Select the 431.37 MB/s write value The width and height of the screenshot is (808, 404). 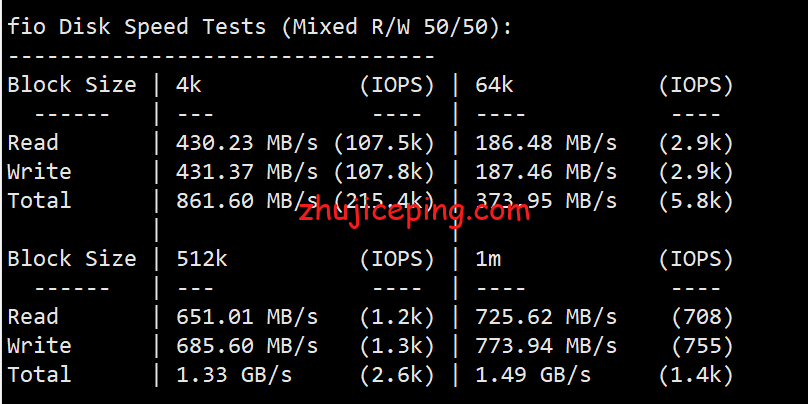(246, 172)
